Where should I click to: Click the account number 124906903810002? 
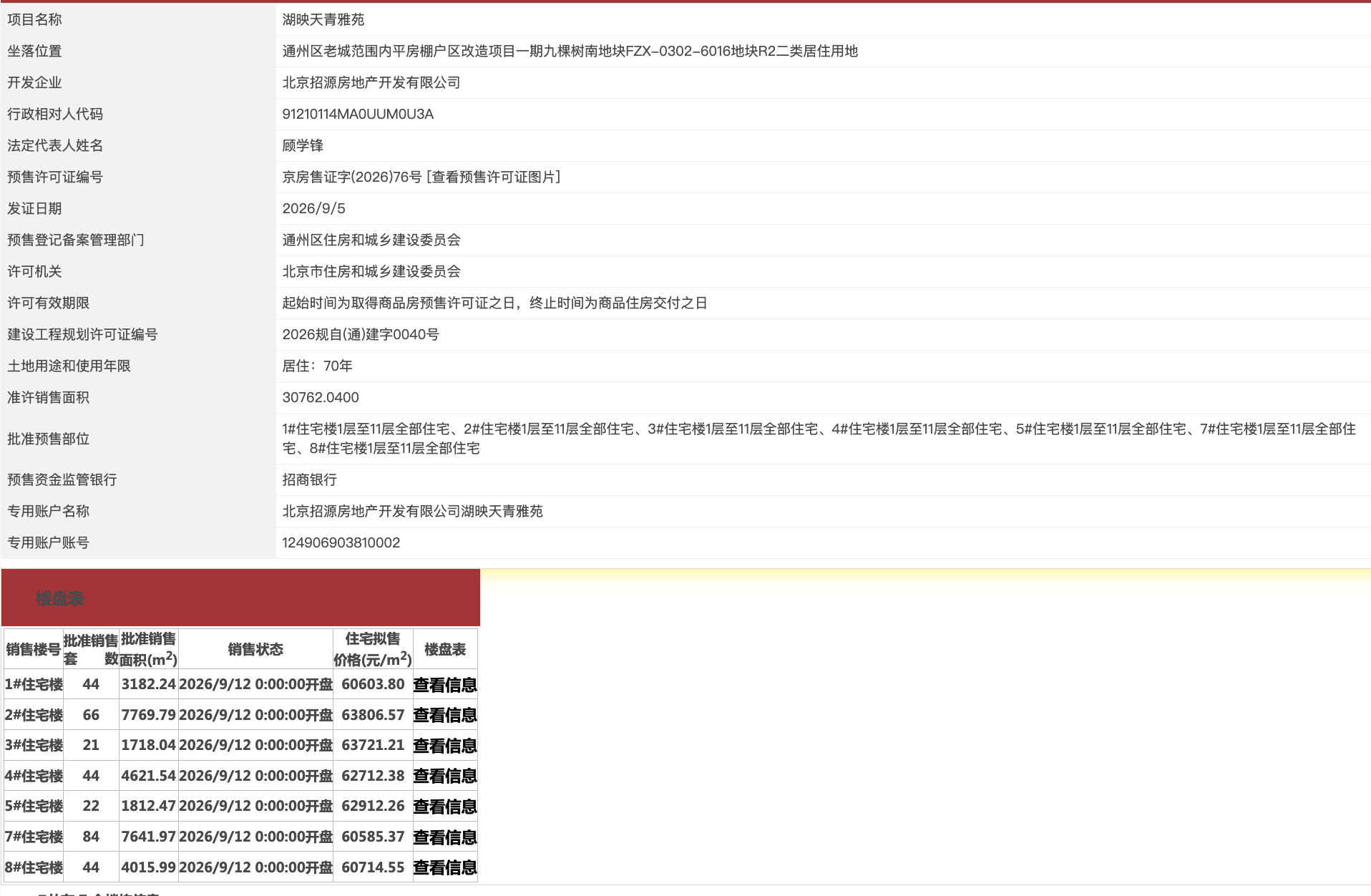[341, 542]
